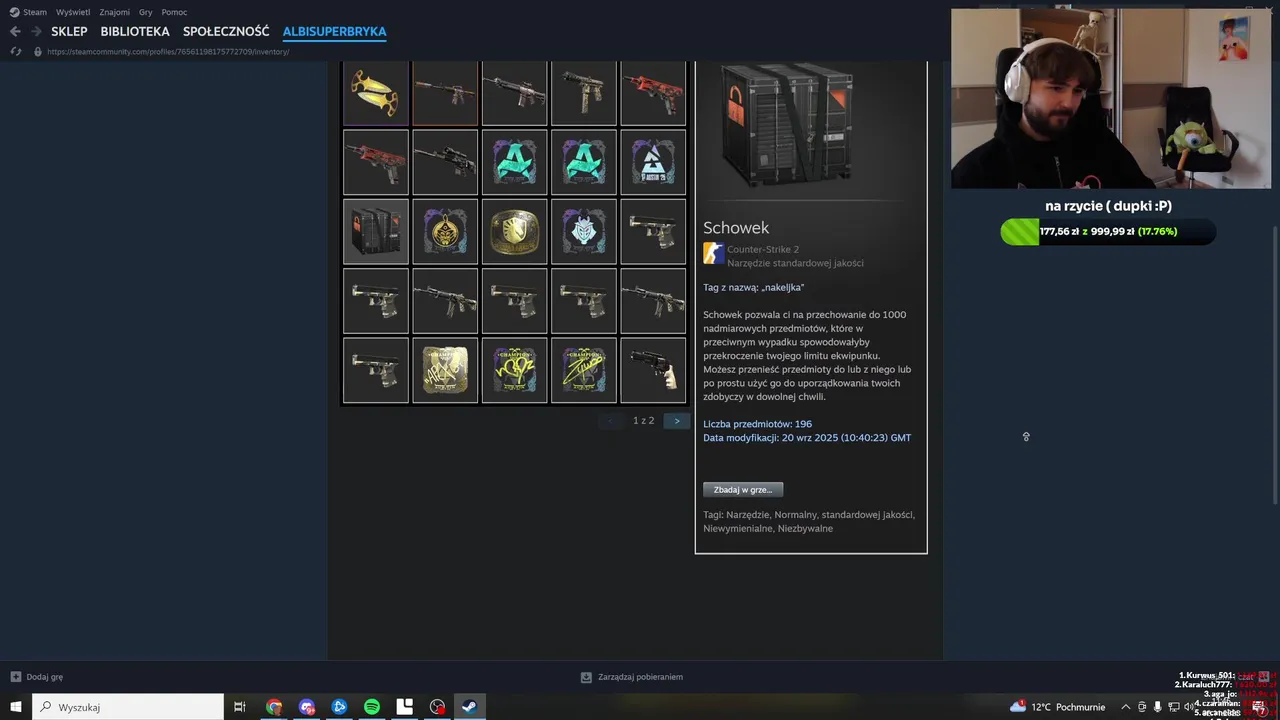
Task: Switch to the SKLEP tab
Action: 69,32
